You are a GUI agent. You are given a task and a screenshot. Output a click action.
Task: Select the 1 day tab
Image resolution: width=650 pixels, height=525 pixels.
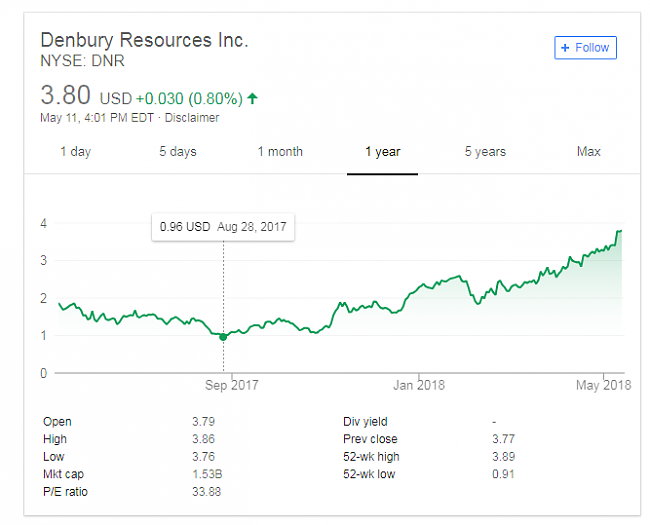75,152
